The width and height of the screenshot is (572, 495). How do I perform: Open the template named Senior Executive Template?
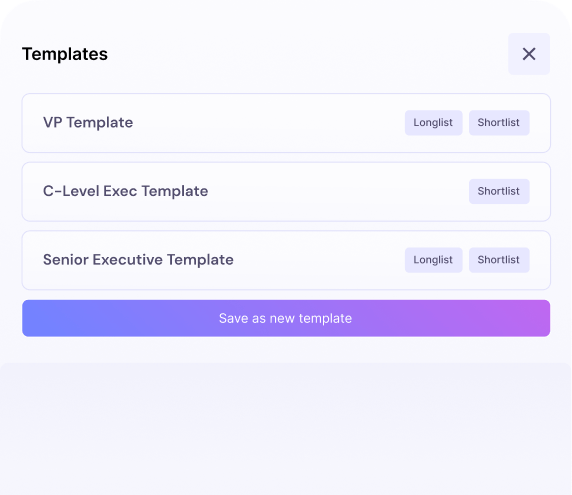click(x=138, y=260)
